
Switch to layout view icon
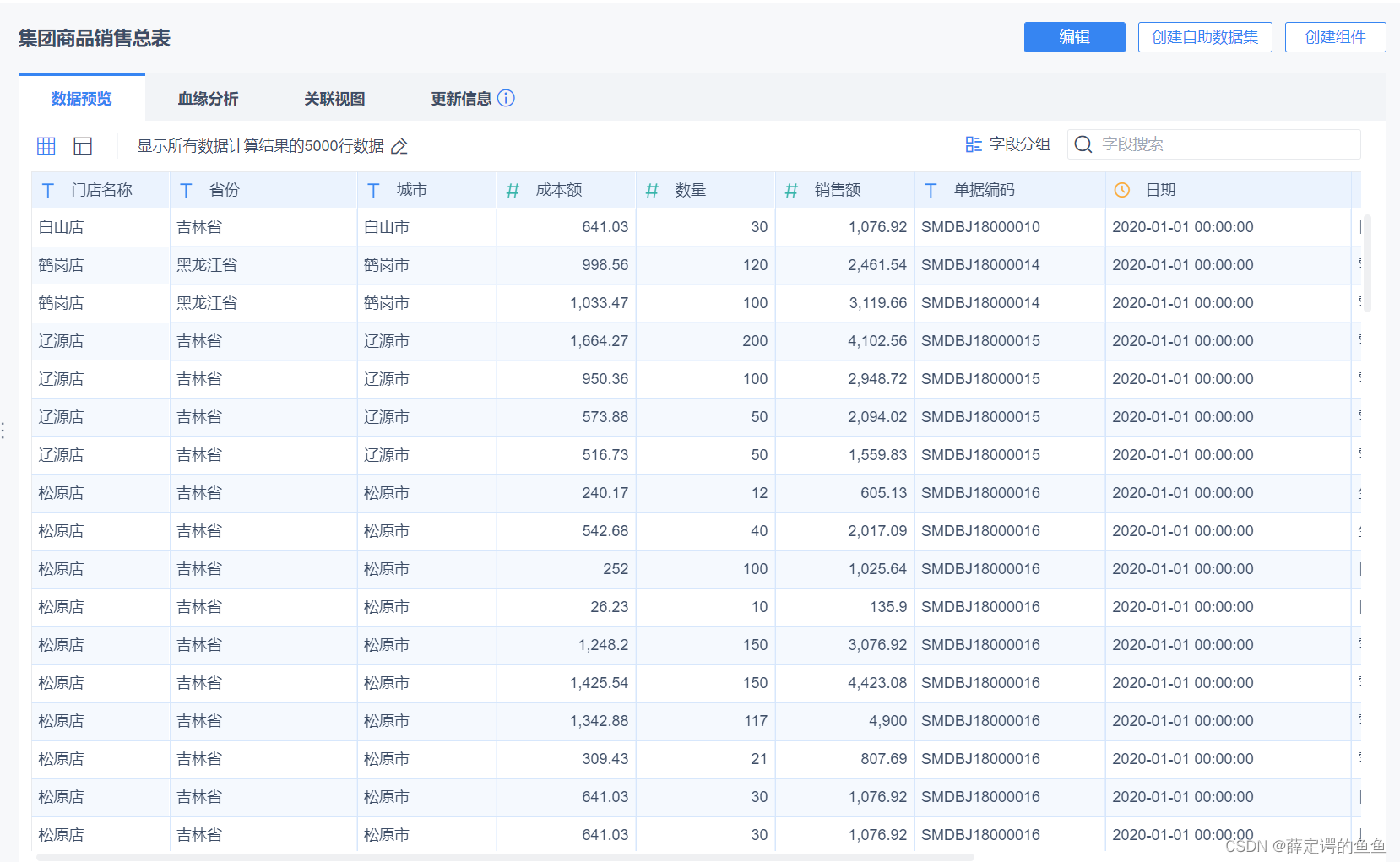tap(83, 146)
